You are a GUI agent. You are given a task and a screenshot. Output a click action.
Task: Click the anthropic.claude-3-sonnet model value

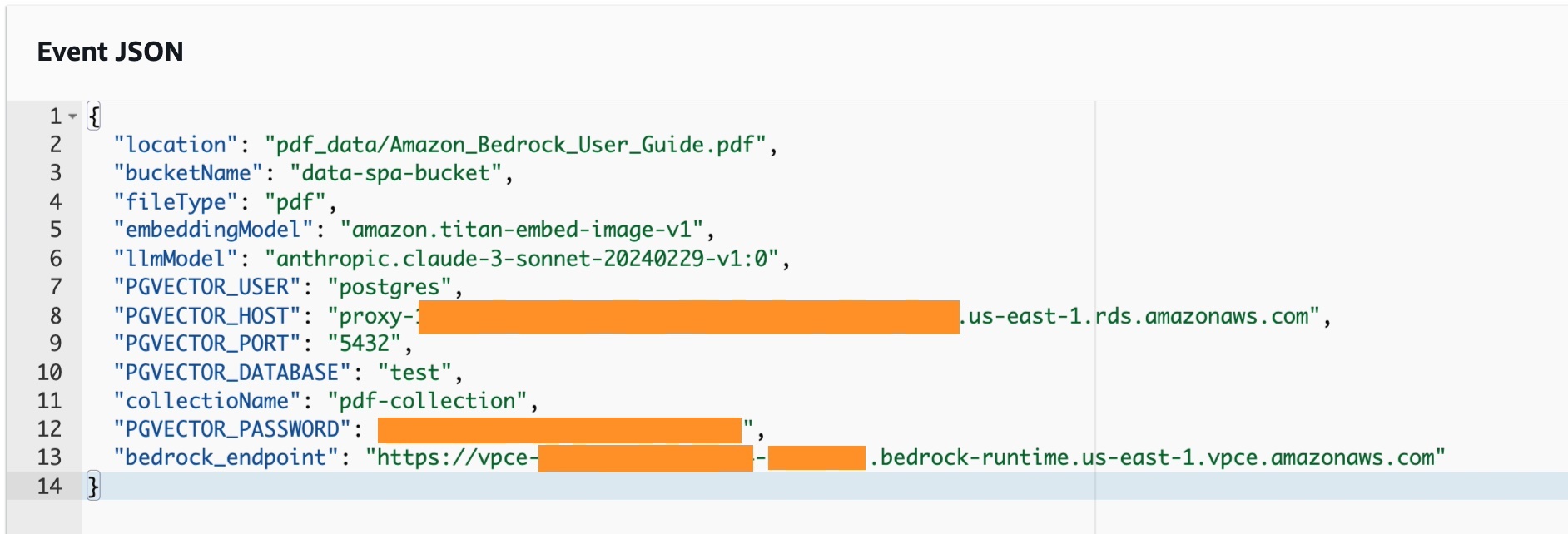[x=522, y=259]
